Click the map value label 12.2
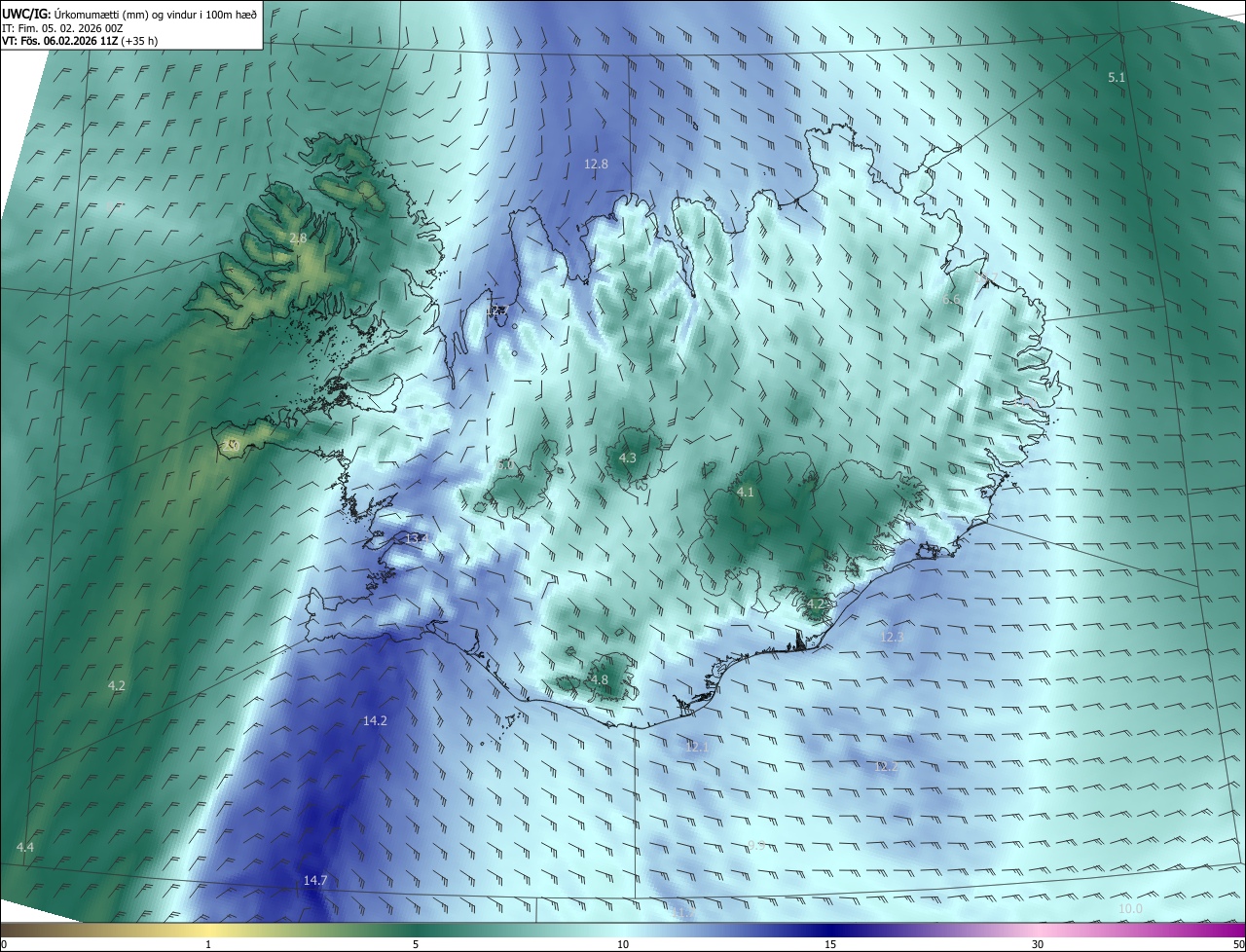The height and width of the screenshot is (952, 1246). 886,767
